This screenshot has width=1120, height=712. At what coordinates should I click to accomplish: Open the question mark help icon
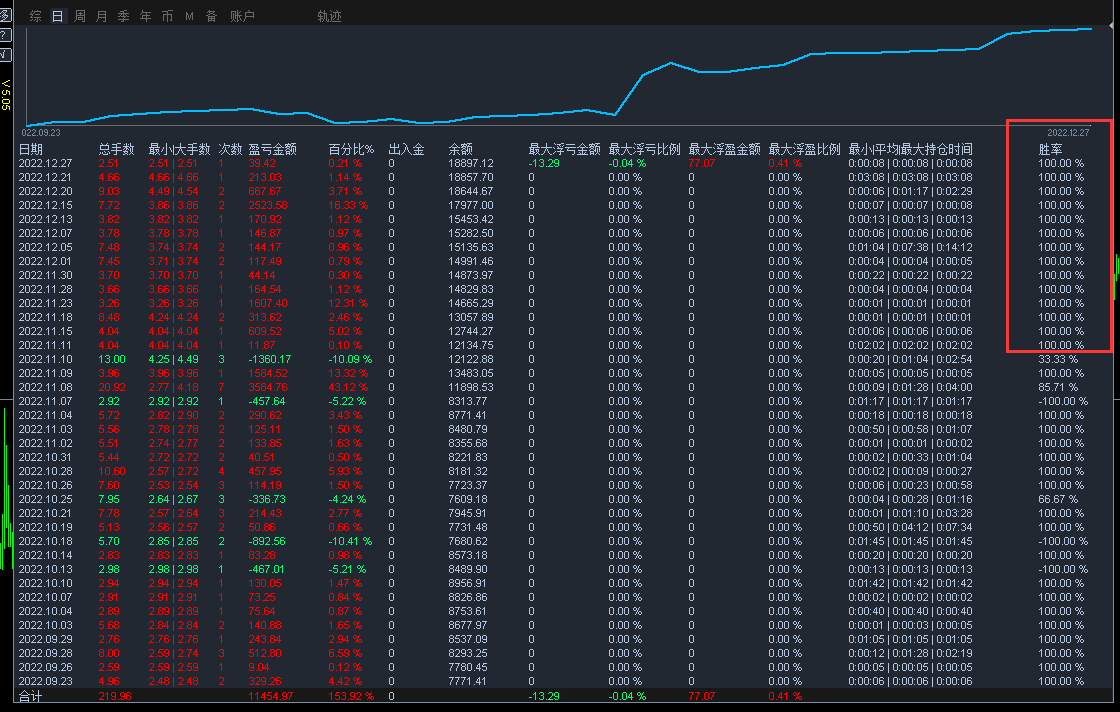coord(5,35)
